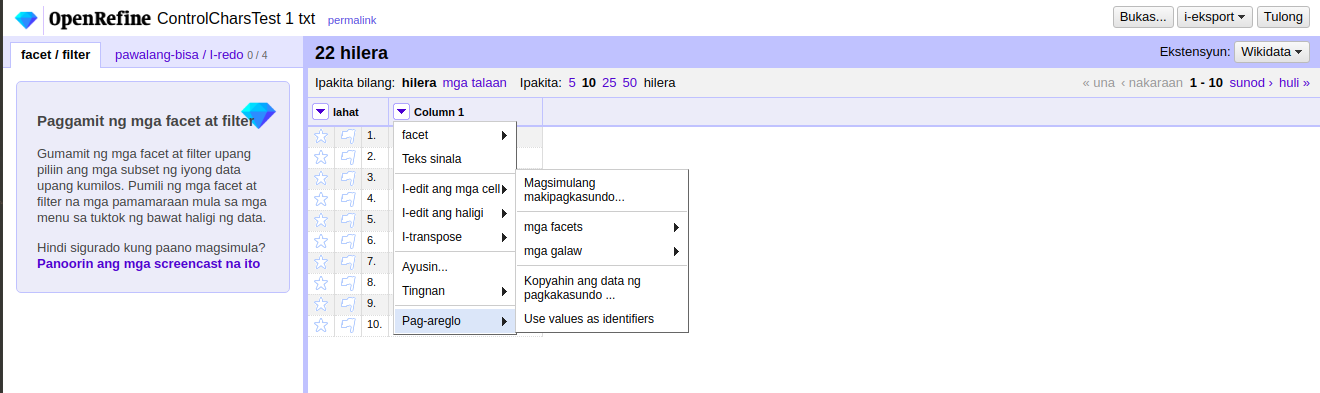Viewport: 1320px width, 393px height.
Task: Select Ayusin... menu item
Action: pos(455,267)
